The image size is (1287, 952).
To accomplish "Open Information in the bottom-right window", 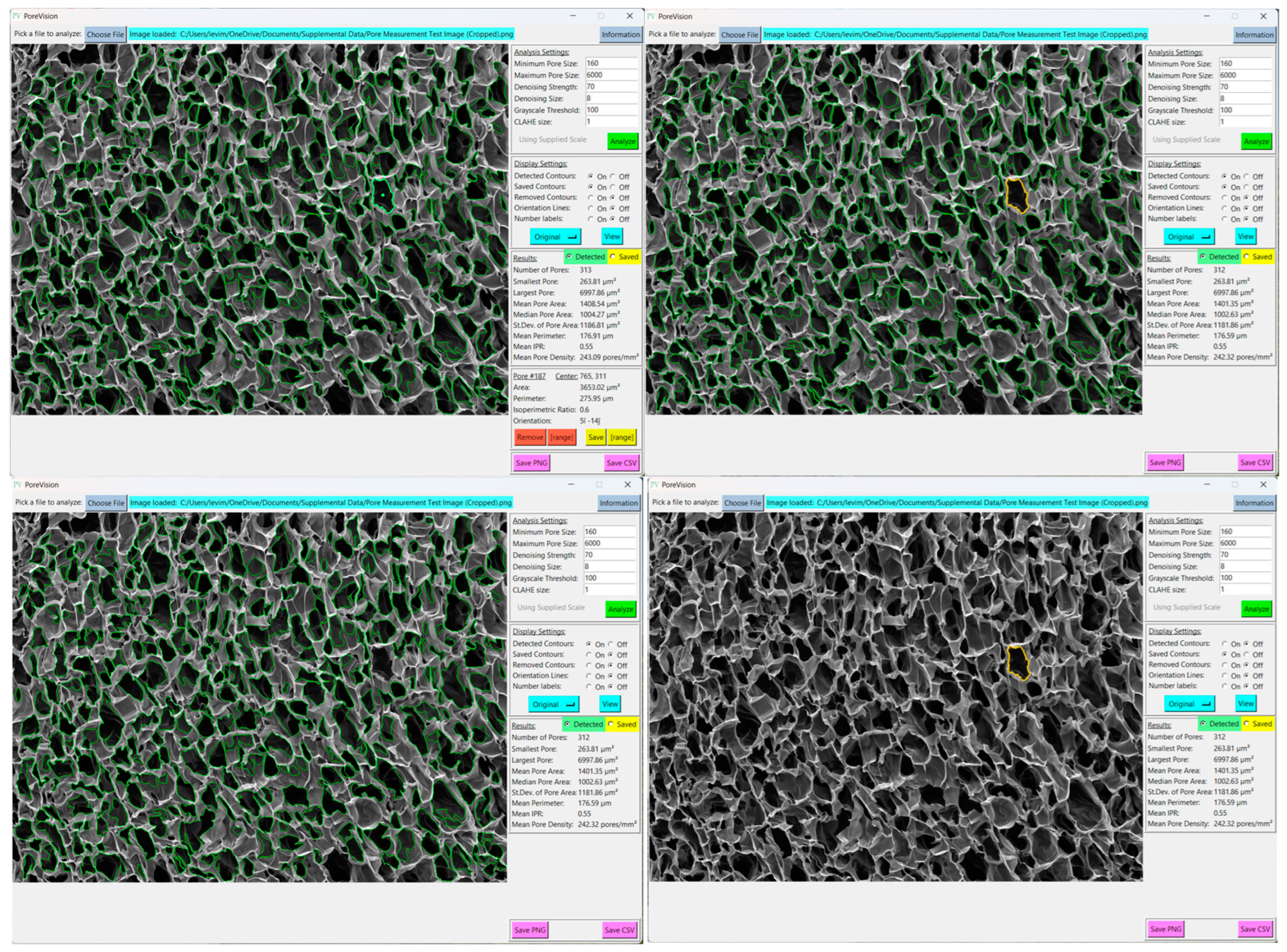I will [1254, 503].
